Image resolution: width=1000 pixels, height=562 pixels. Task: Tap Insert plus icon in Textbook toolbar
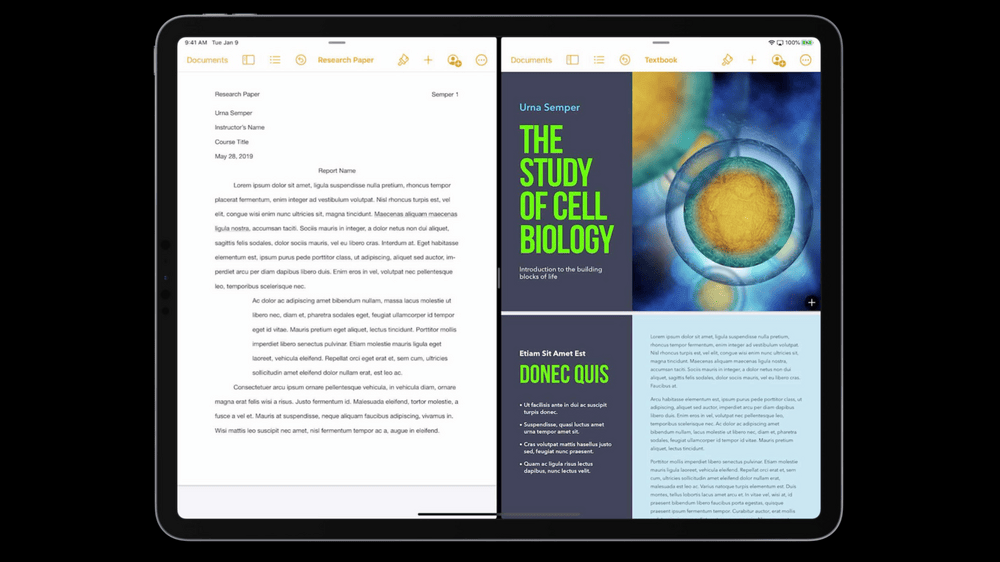point(752,60)
